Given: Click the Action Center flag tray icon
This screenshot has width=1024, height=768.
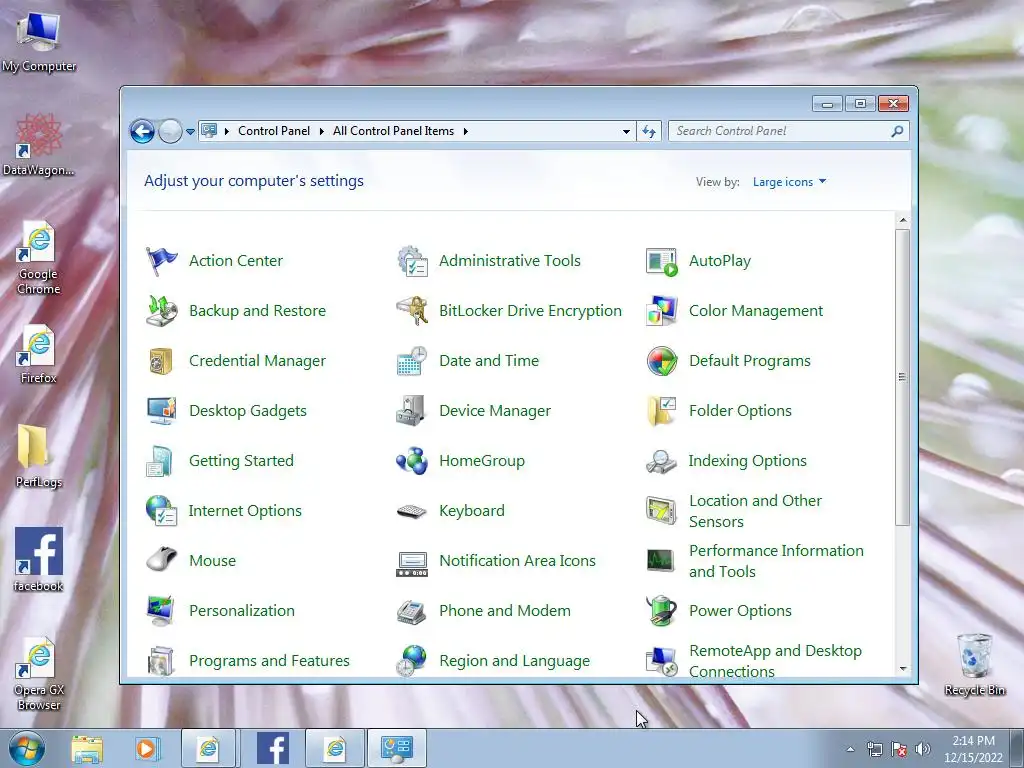Looking at the screenshot, I should (x=899, y=749).
